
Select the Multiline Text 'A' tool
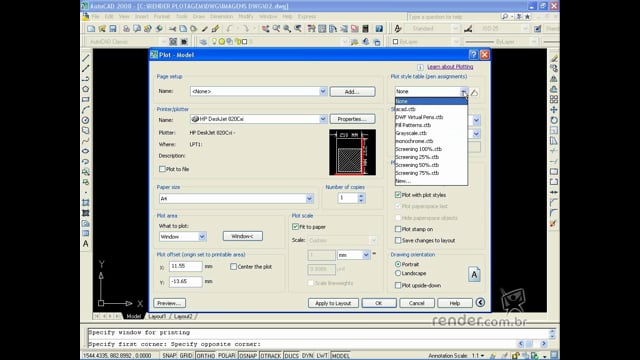tap(86, 244)
